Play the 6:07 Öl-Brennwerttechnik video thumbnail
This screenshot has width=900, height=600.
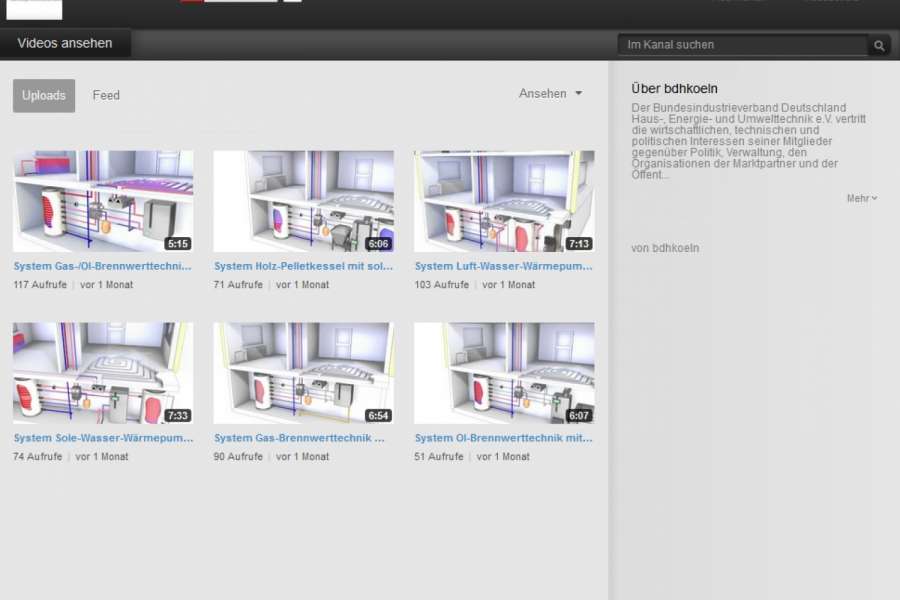(505, 373)
